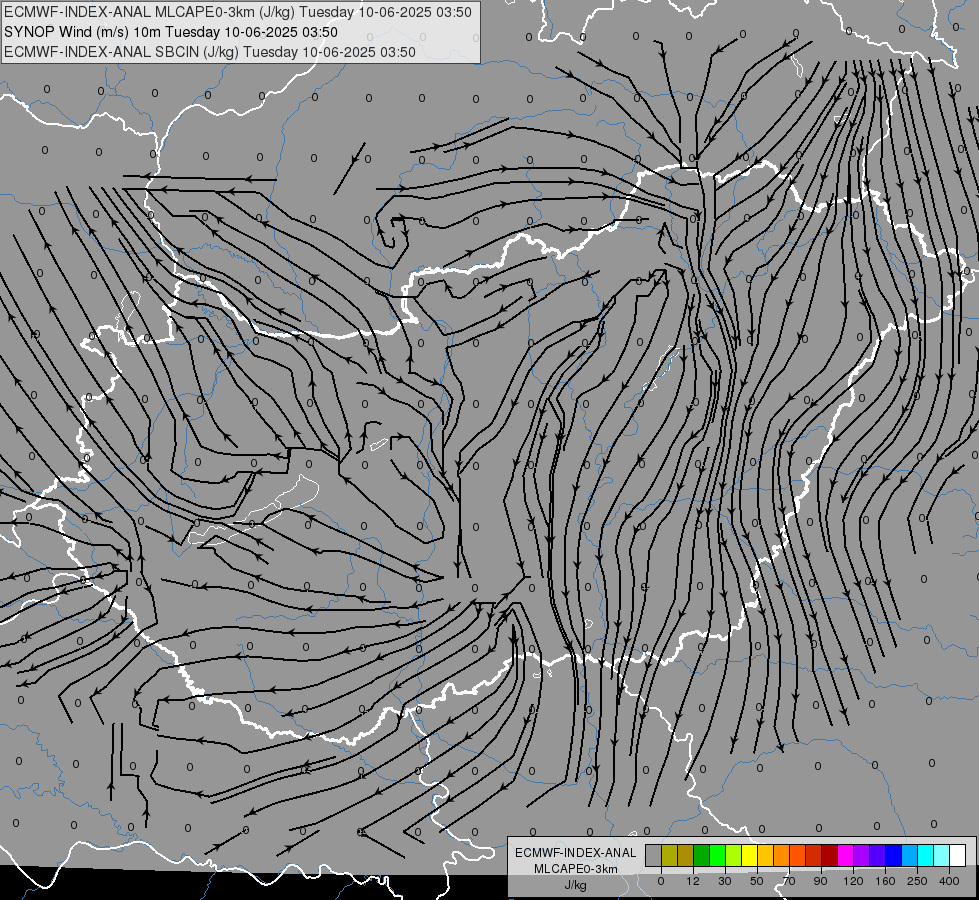The height and width of the screenshot is (900, 979).
Task: Click the legend label '120'
Action: tap(853, 881)
